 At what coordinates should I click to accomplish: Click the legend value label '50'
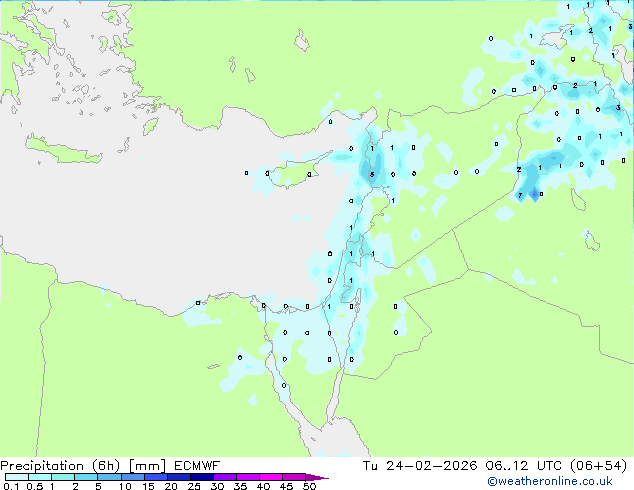pyautogui.click(x=309, y=486)
